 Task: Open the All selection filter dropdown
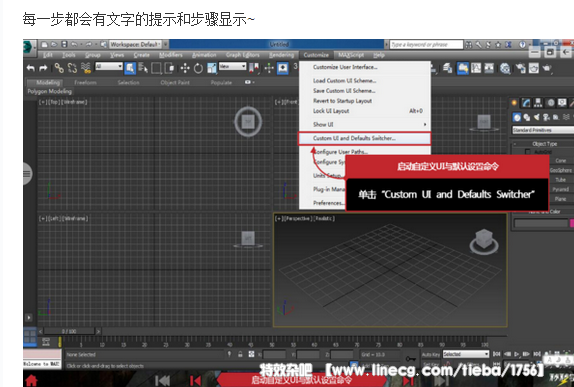[109, 66]
